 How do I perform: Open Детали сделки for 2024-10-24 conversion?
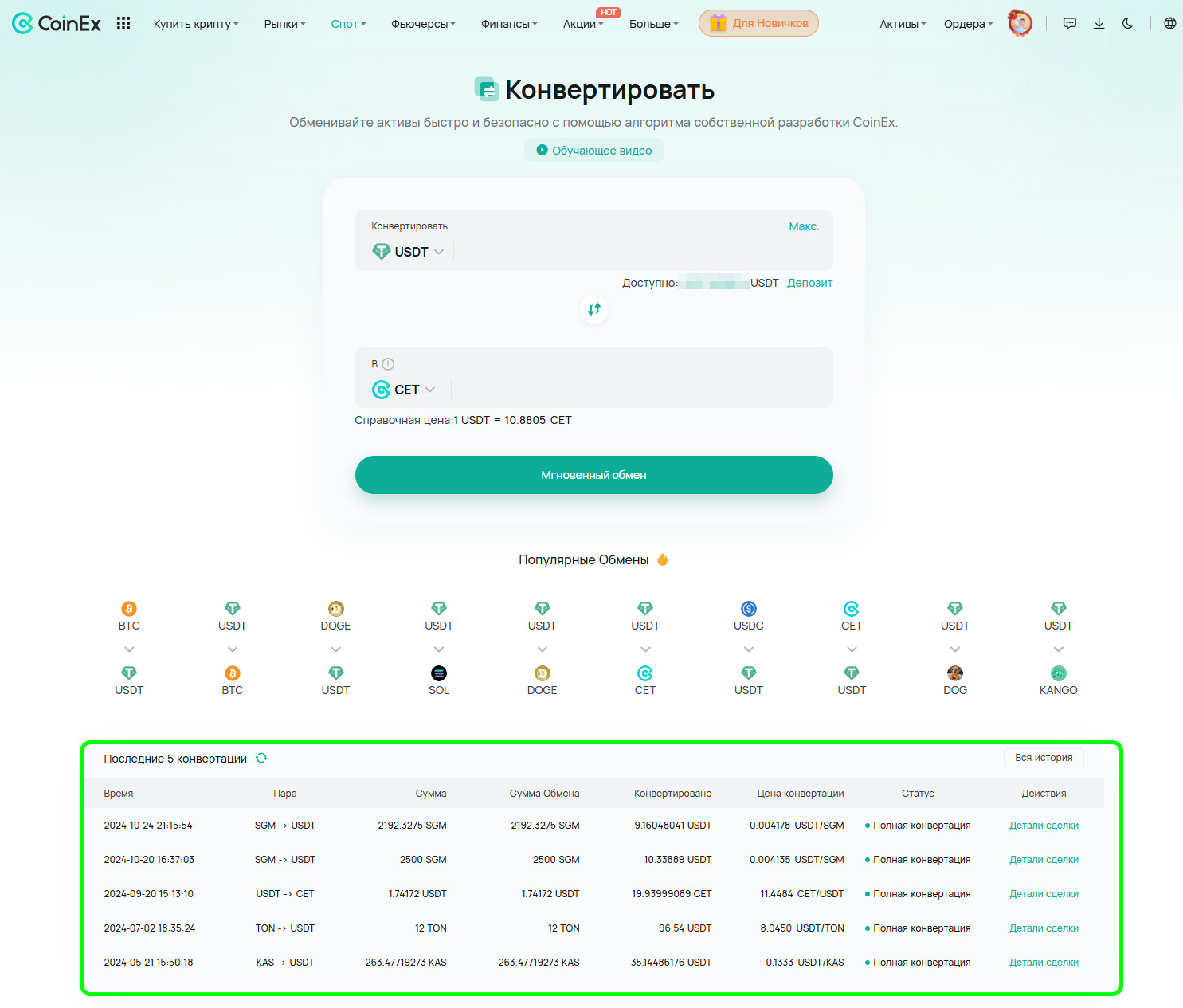click(1044, 826)
